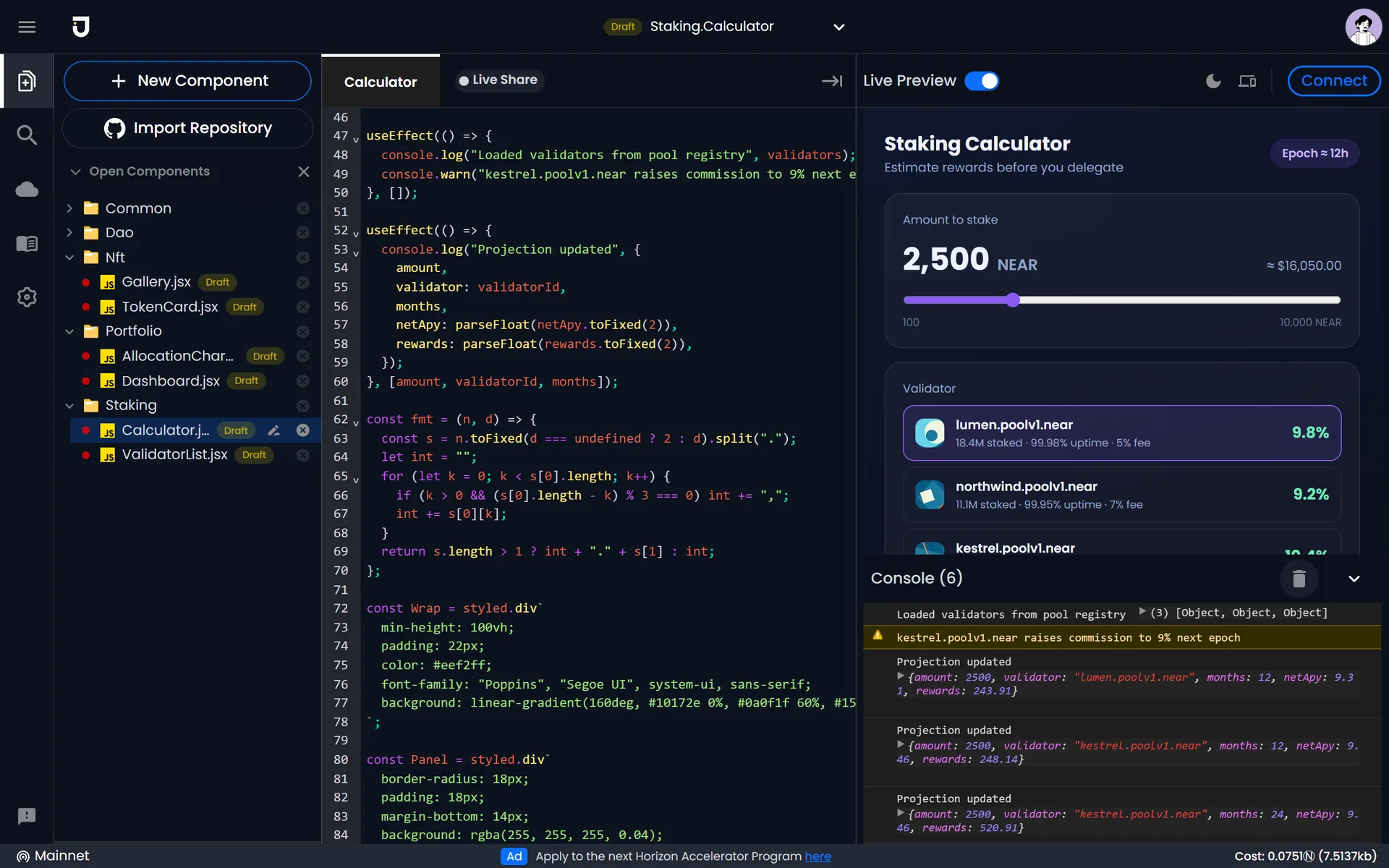
Task: Collapse the Staking folder
Action: (x=69, y=406)
